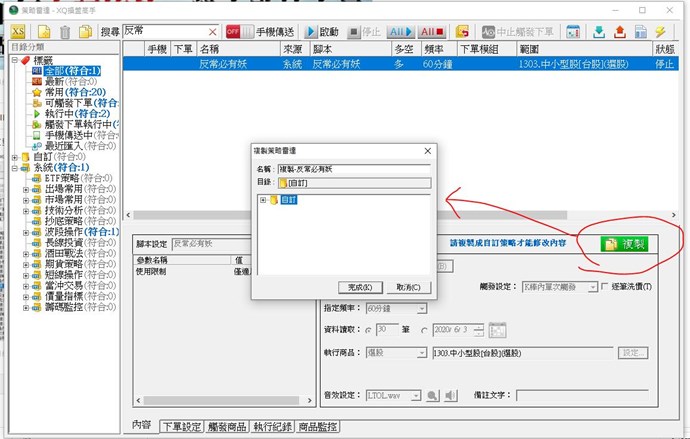This screenshot has width=690, height=439.
Task: Click the trash delete icon in toolbar
Action: (x=65, y=32)
